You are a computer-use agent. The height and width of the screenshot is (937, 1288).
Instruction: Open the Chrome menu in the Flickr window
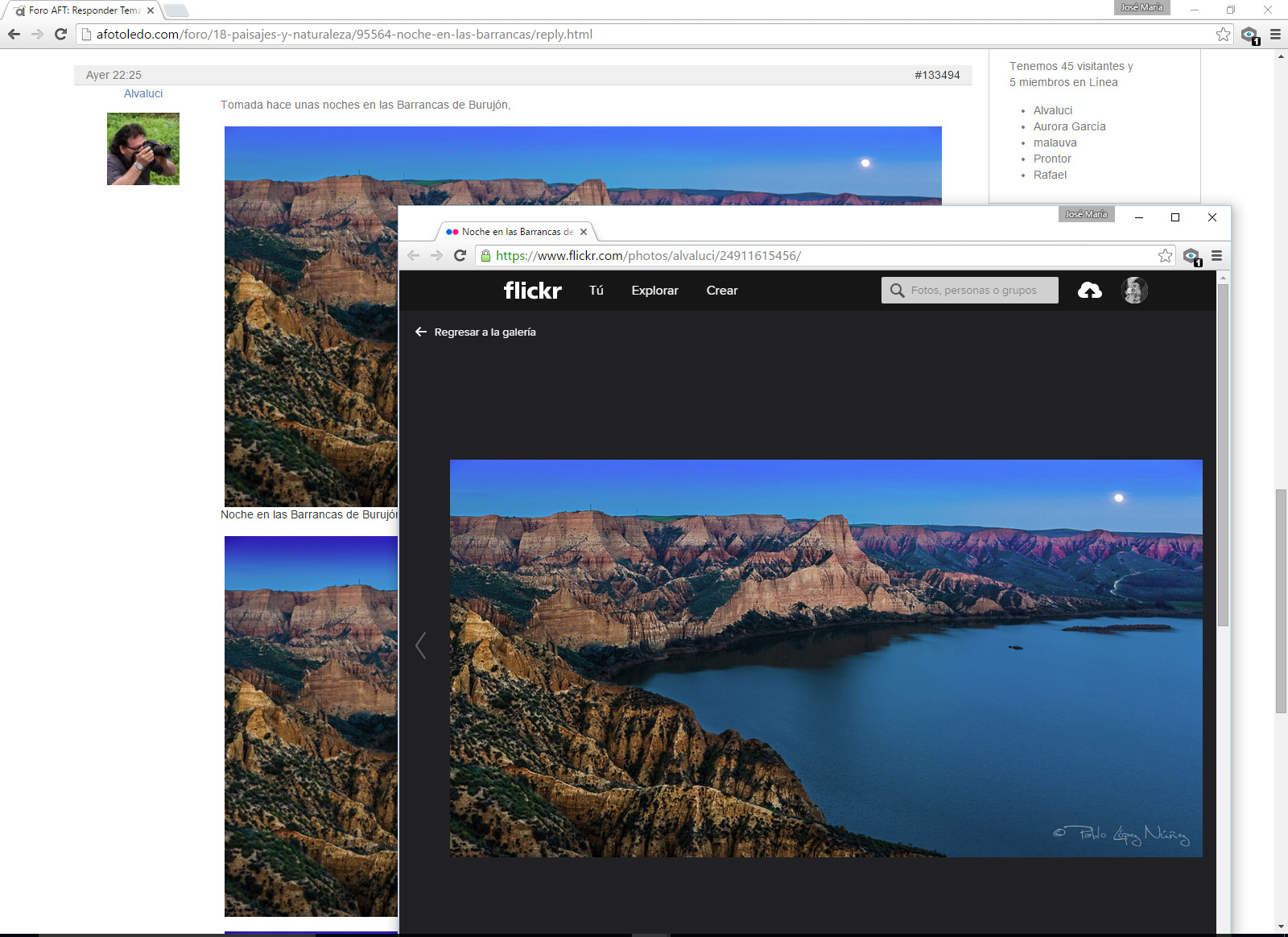point(1216,256)
